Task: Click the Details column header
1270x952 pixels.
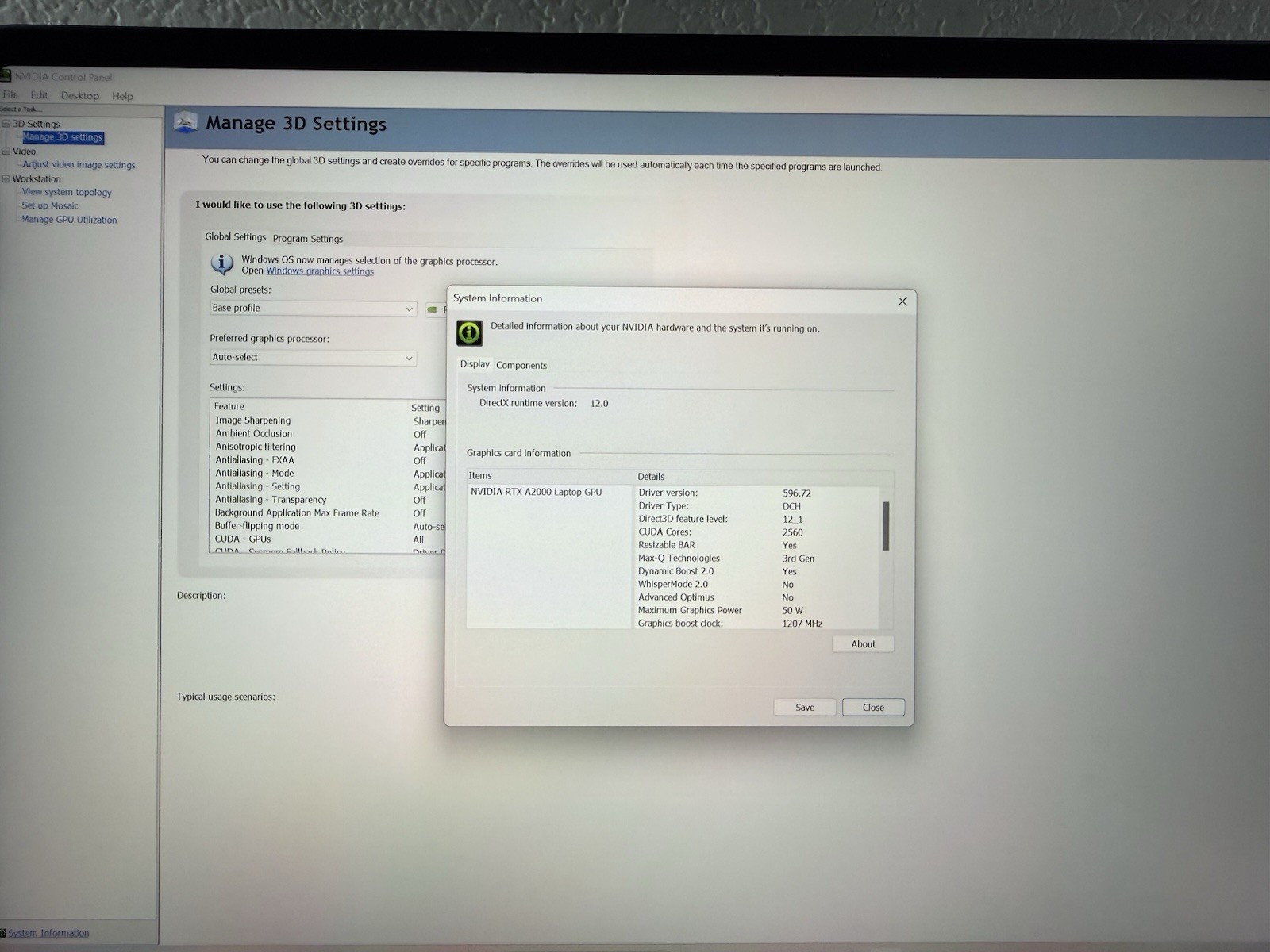Action: click(x=763, y=477)
